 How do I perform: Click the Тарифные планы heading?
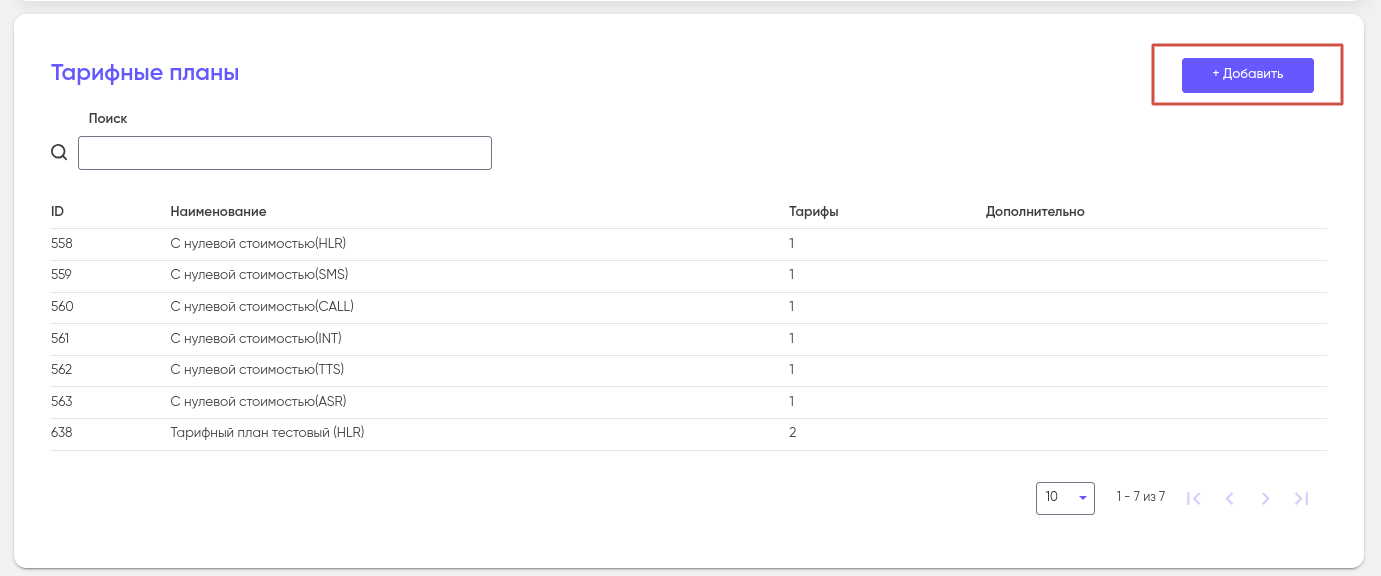(145, 73)
